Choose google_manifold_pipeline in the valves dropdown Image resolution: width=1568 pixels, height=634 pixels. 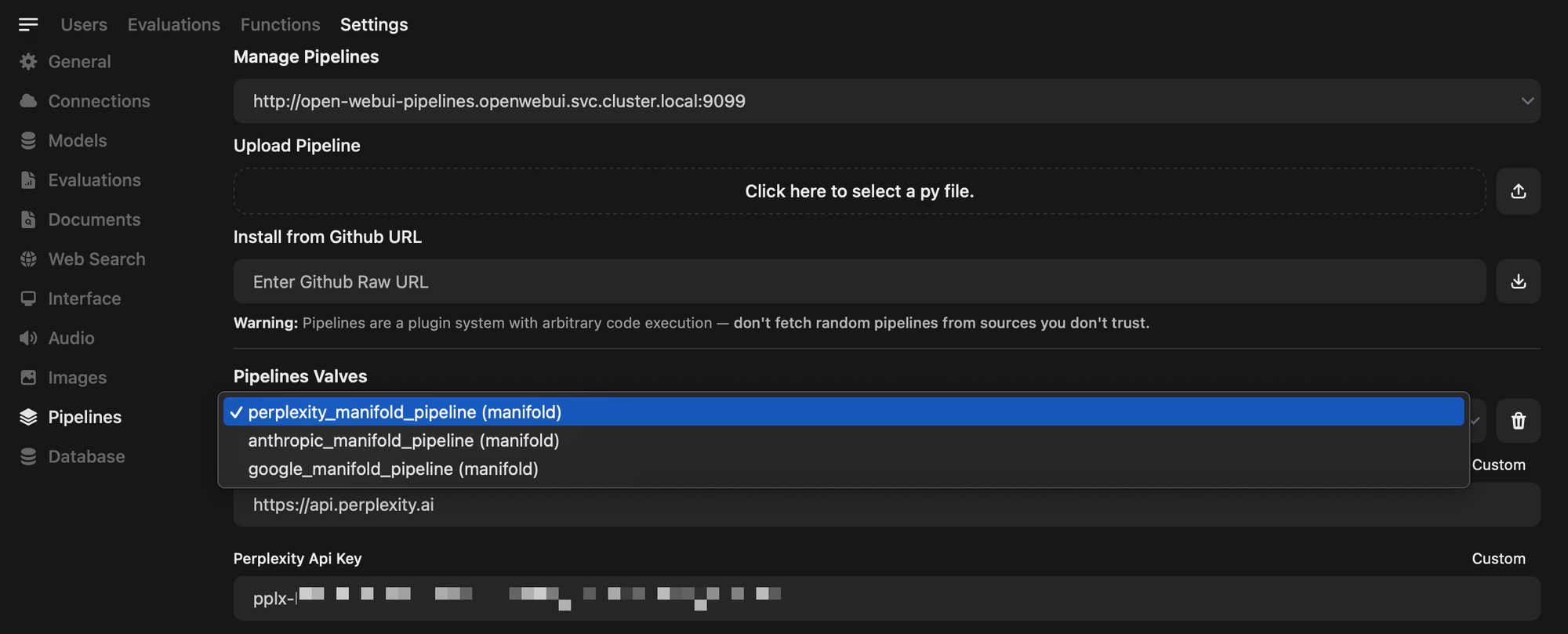coord(393,469)
